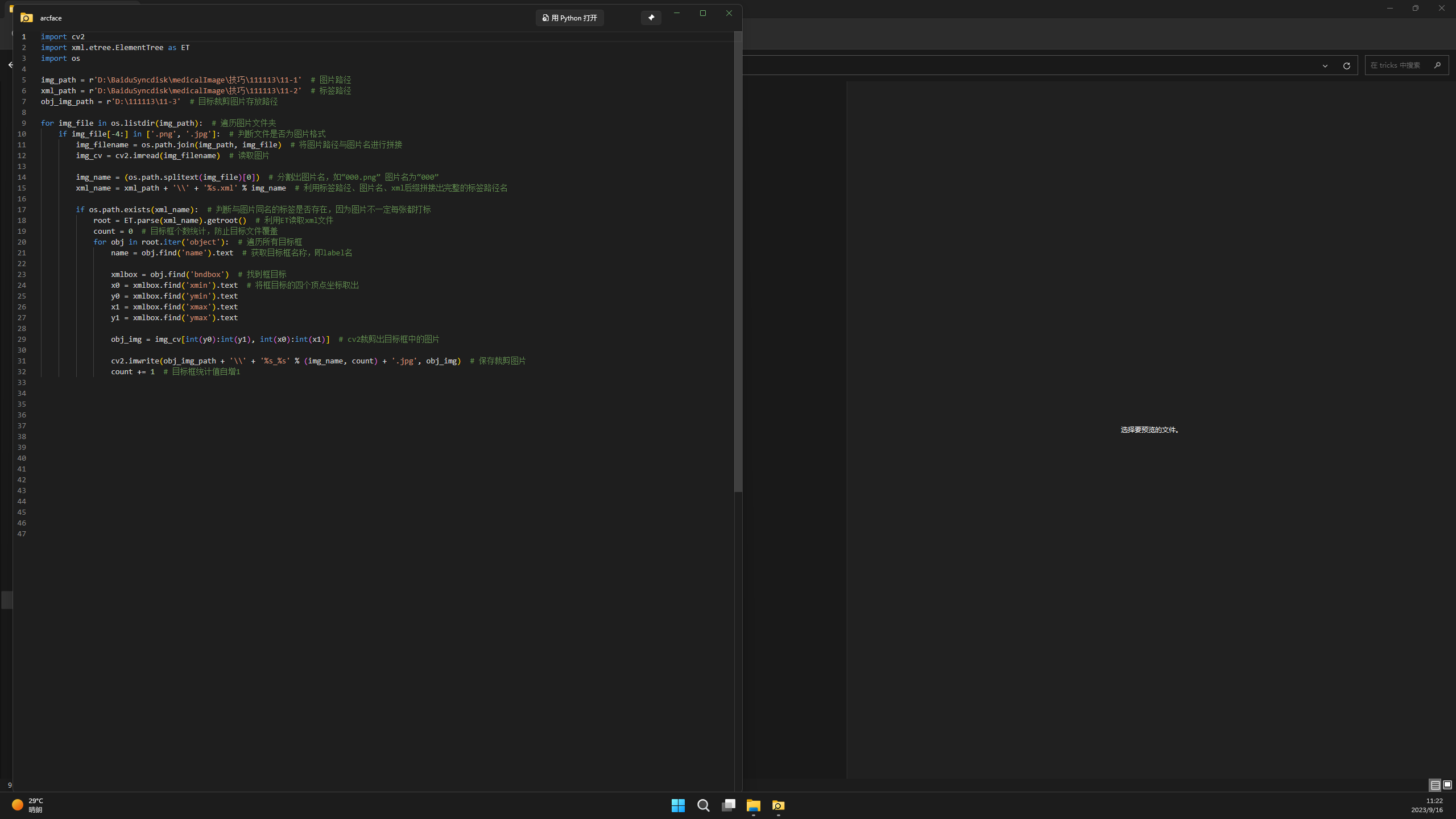Switch to details view in the status bar

1434,785
